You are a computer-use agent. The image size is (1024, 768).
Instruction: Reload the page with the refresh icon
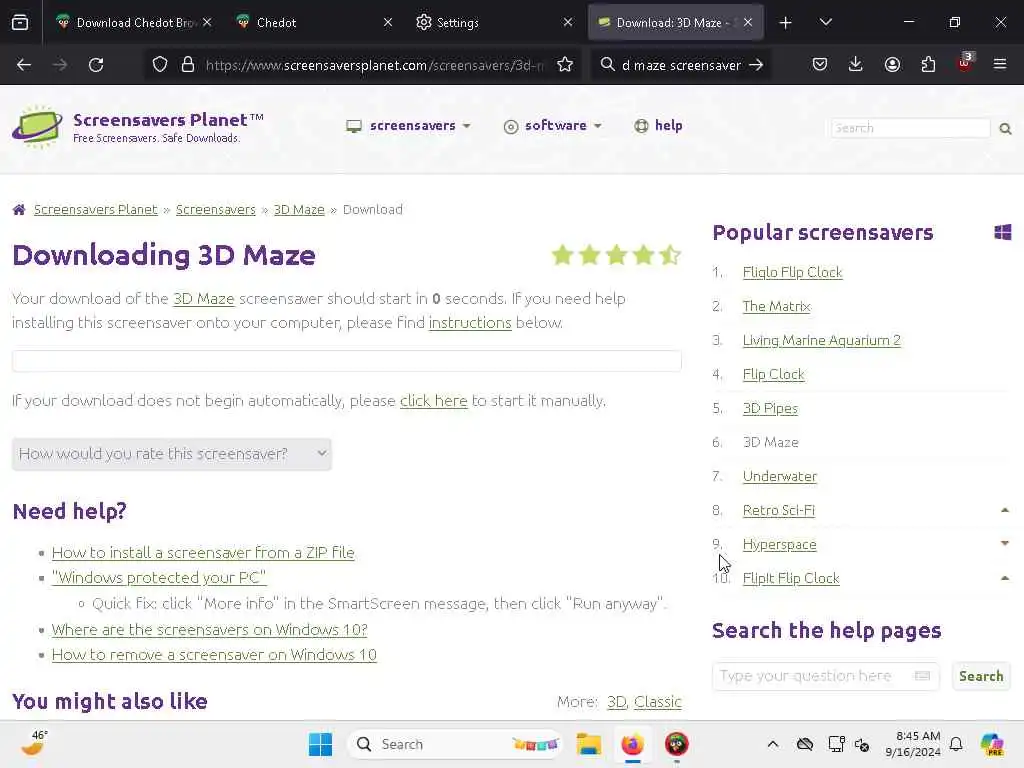click(96, 65)
